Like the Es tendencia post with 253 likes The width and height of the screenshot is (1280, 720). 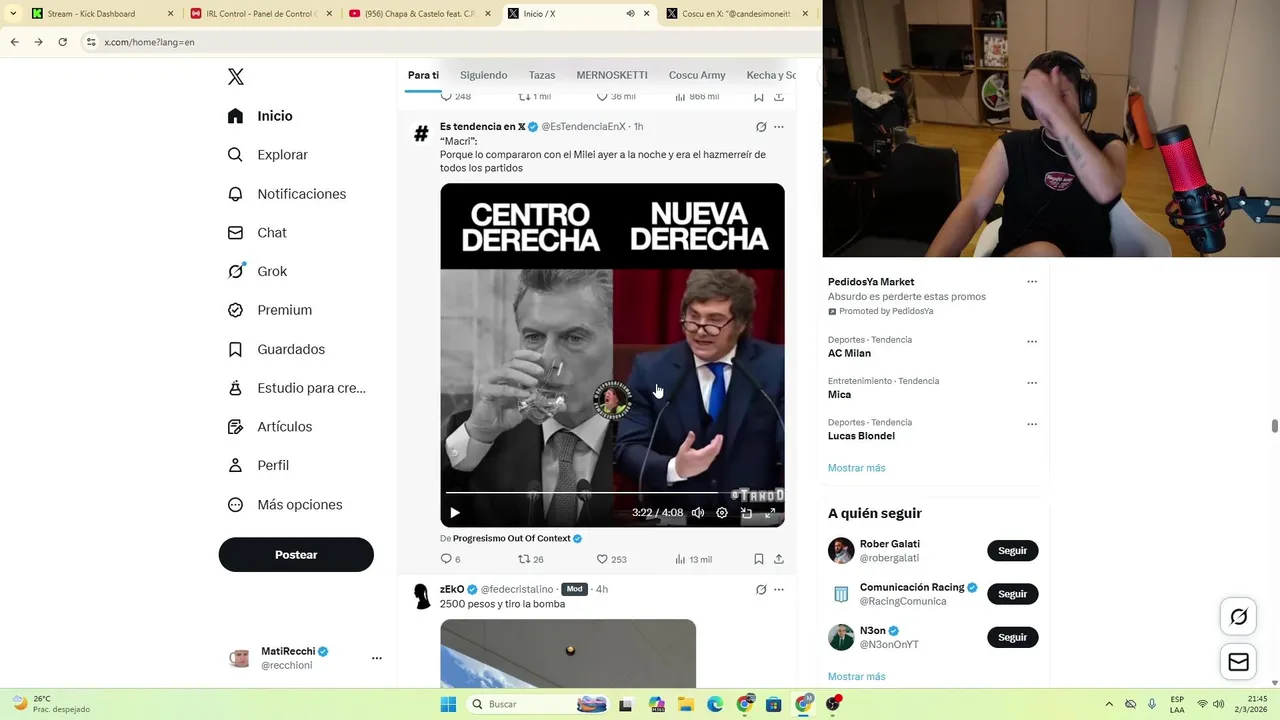point(611,559)
